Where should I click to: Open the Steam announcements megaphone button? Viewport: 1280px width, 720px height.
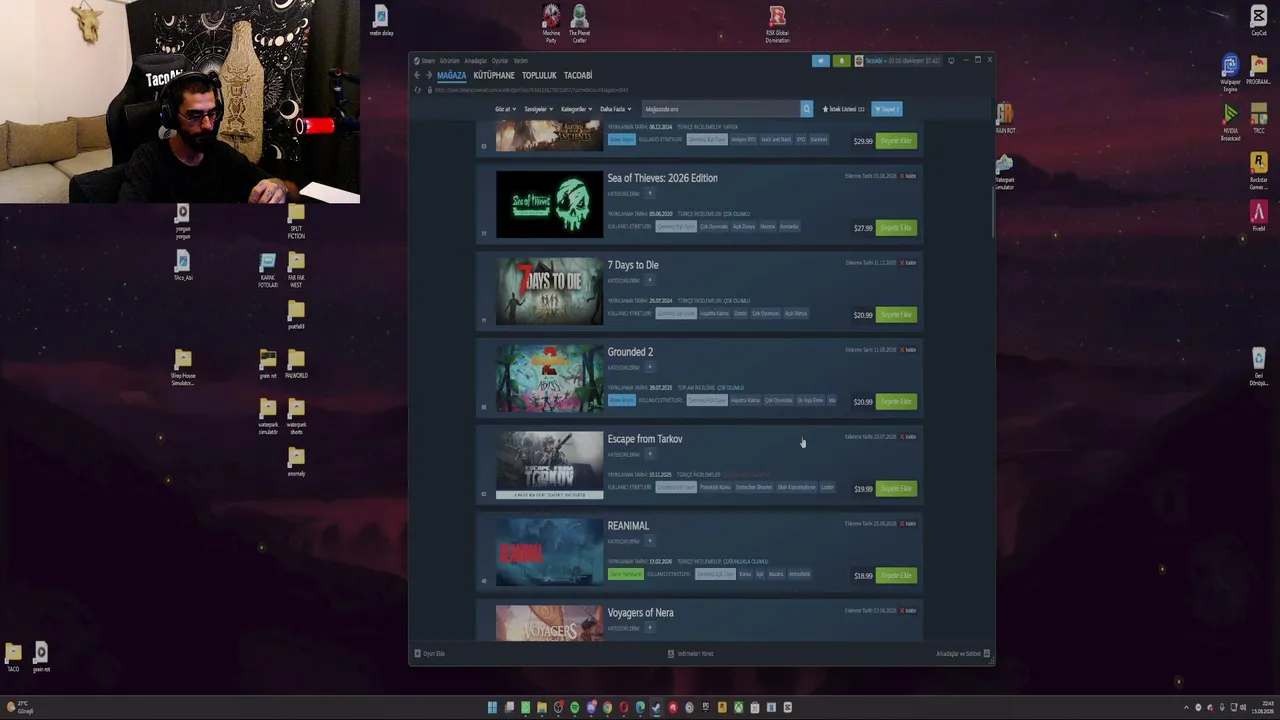point(821,61)
